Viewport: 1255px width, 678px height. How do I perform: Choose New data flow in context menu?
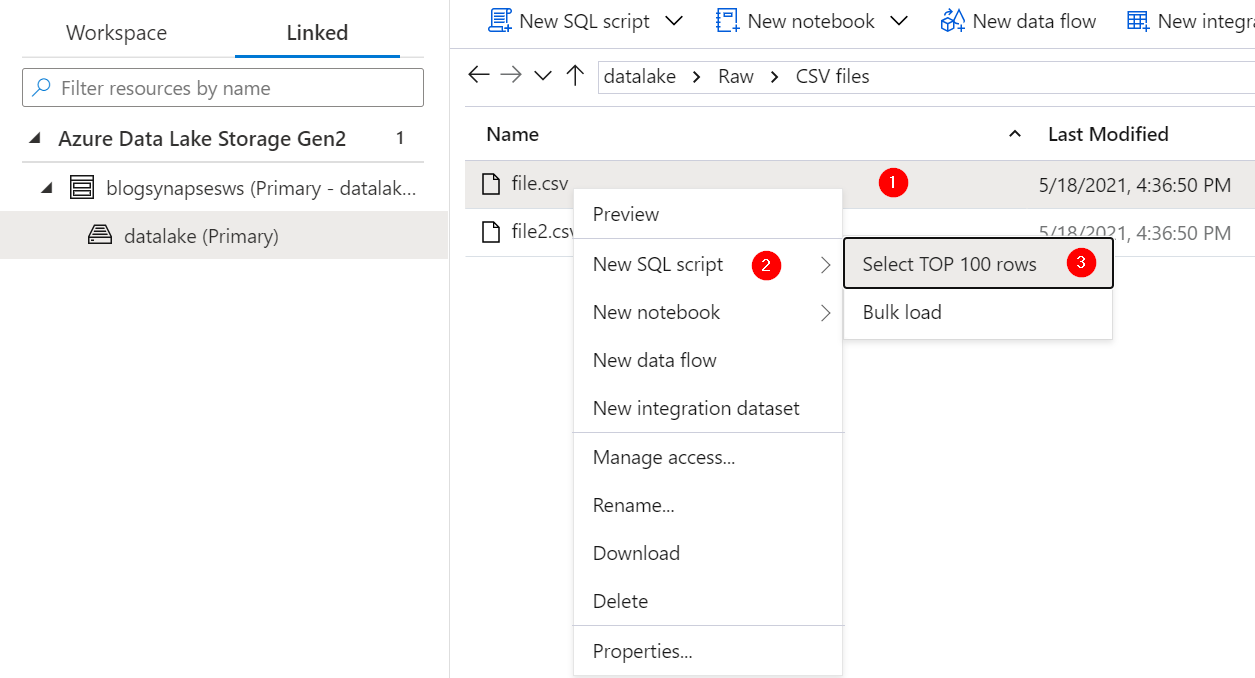pyautogui.click(x=708, y=360)
